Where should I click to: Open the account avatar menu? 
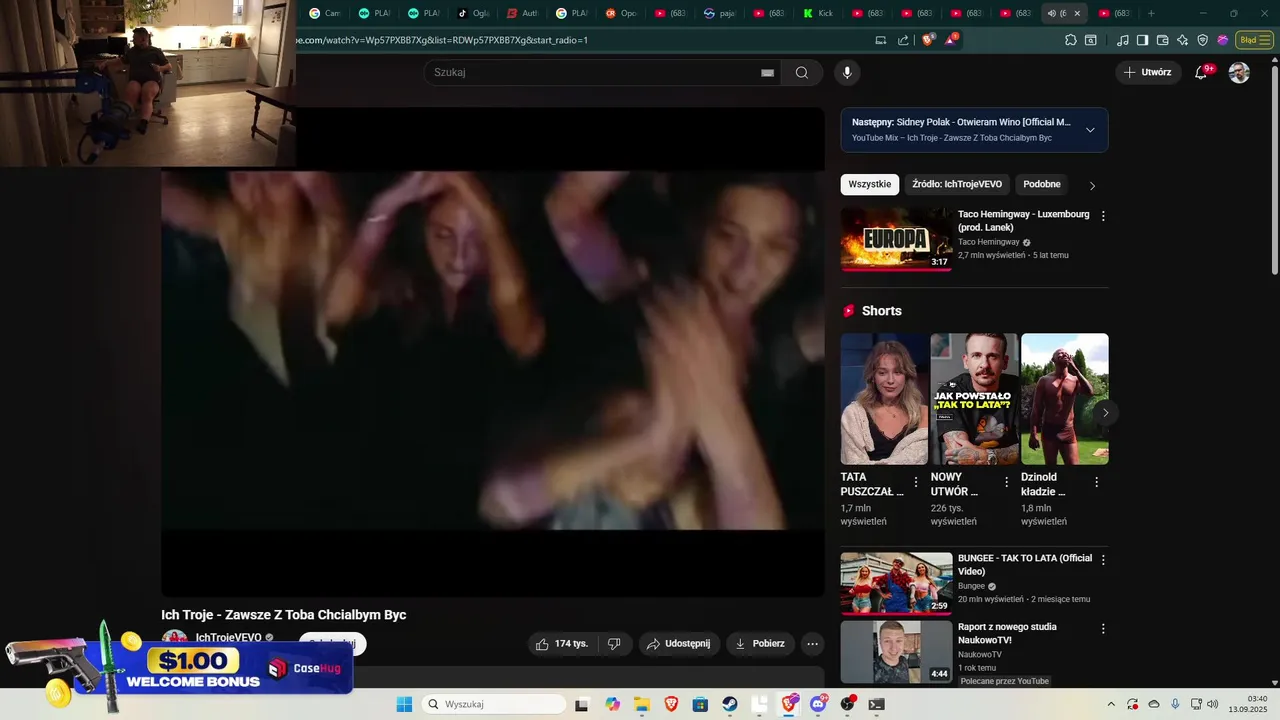pos(1239,72)
